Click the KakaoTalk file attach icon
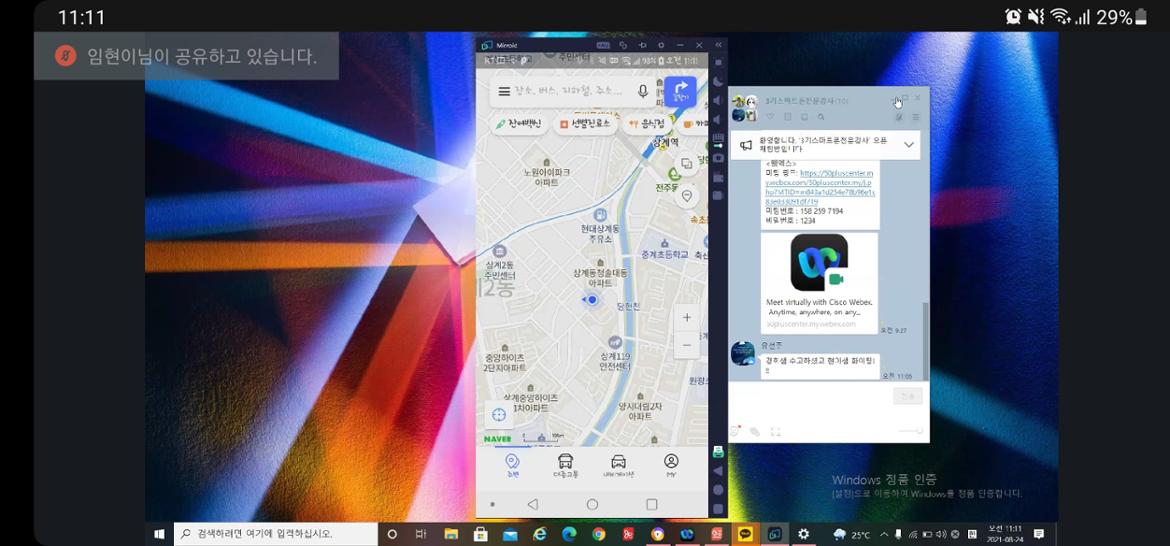1170x546 pixels. point(755,431)
